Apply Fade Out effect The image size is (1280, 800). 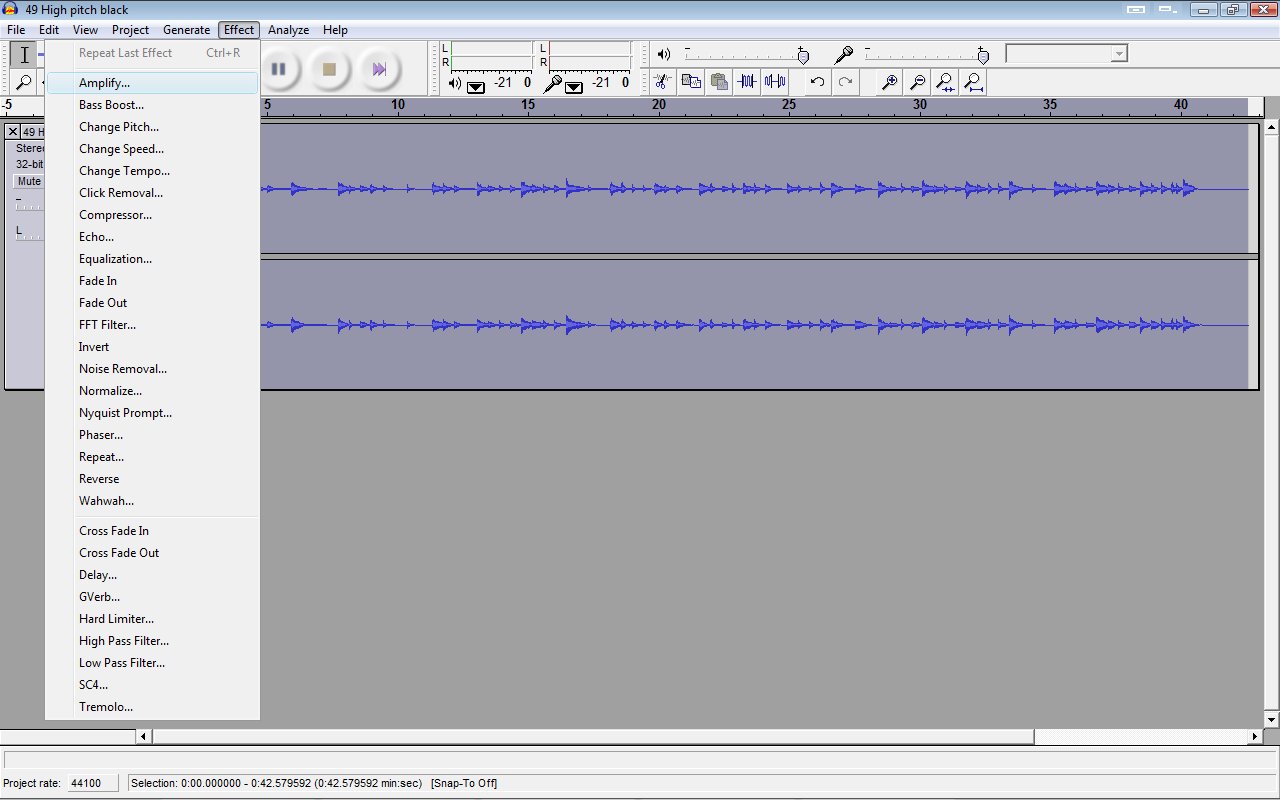pos(152,303)
